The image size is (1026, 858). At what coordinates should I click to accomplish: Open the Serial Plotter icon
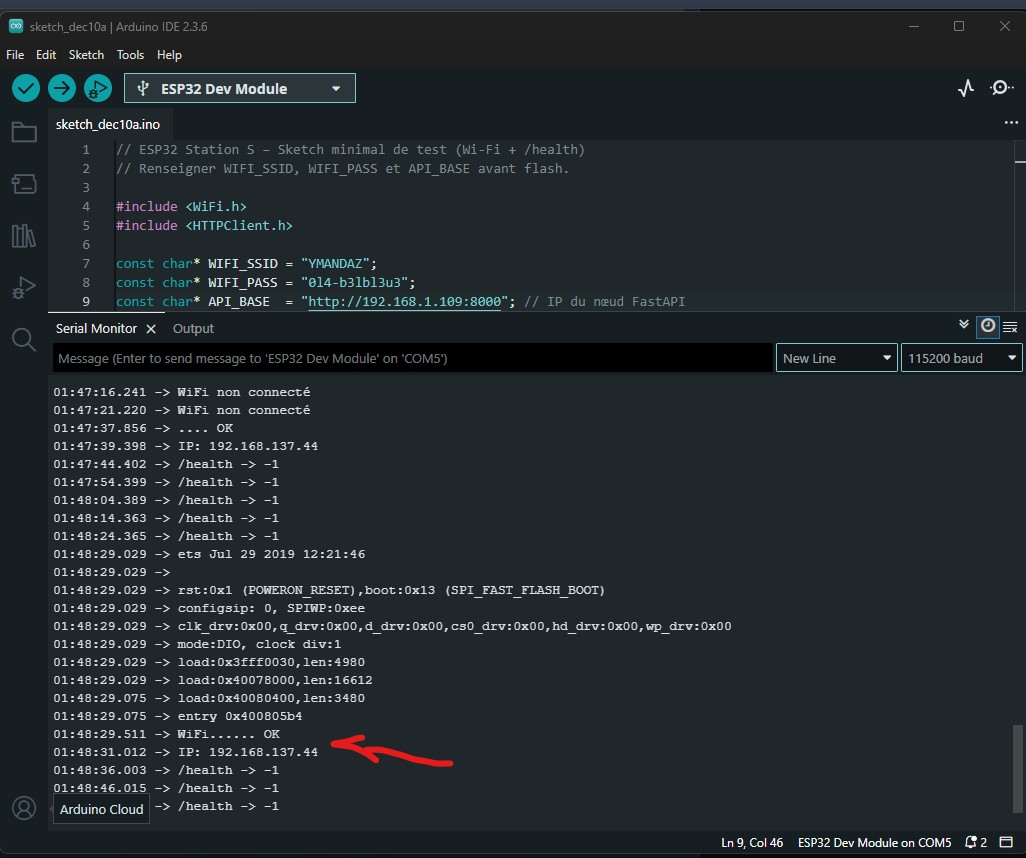(965, 88)
